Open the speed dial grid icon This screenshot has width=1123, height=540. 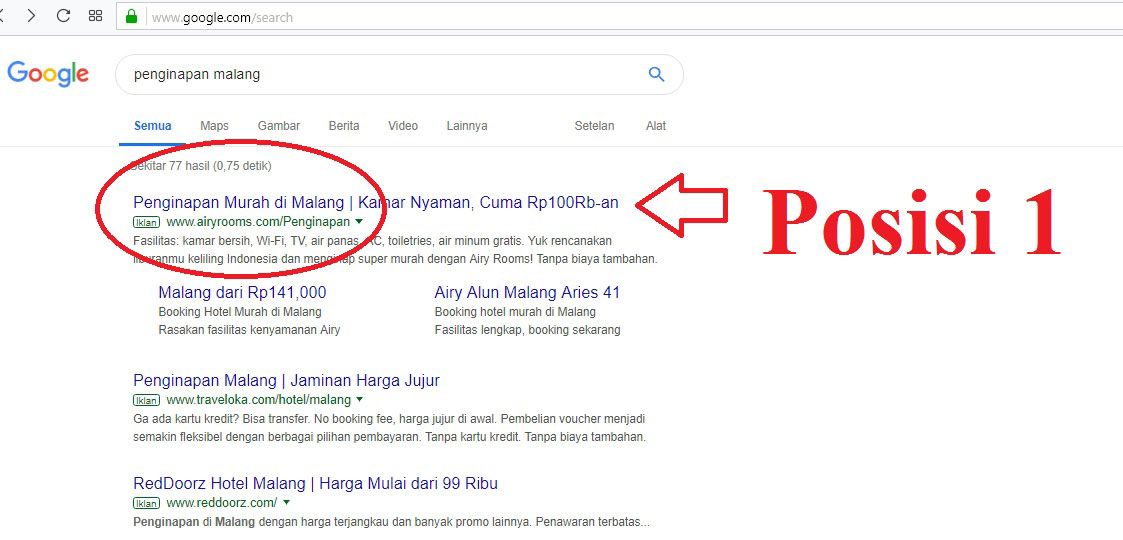pos(95,16)
